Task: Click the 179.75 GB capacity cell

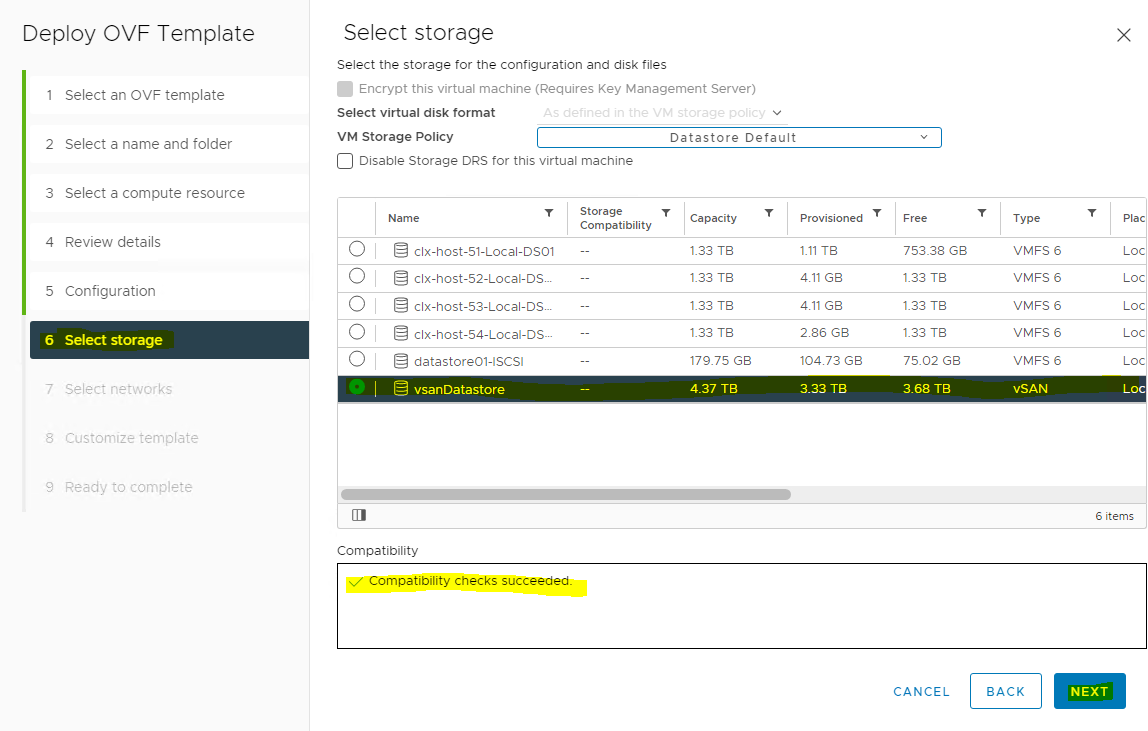Action: (x=720, y=360)
